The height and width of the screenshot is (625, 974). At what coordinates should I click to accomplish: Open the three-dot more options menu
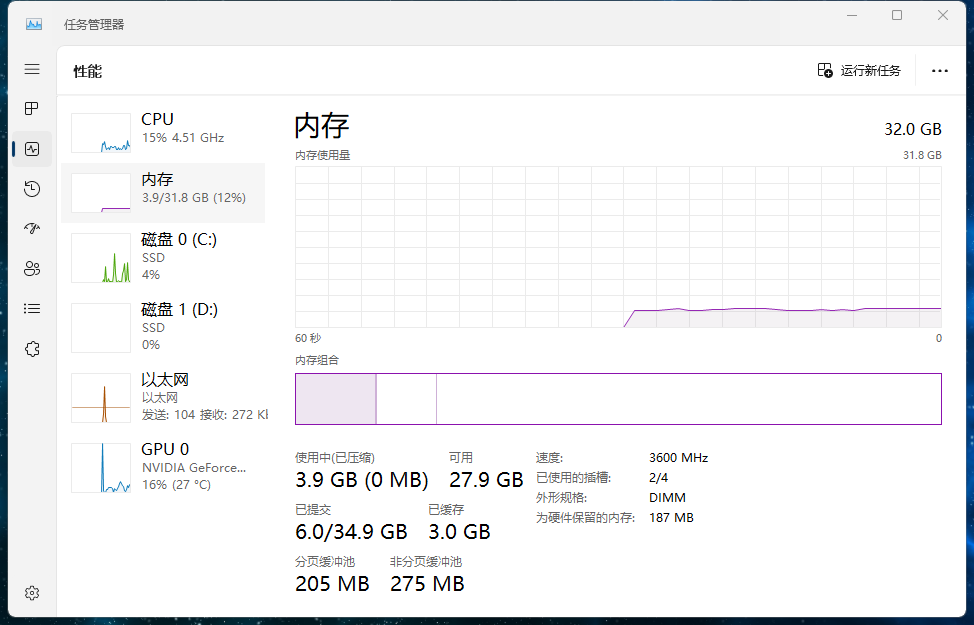coord(939,71)
